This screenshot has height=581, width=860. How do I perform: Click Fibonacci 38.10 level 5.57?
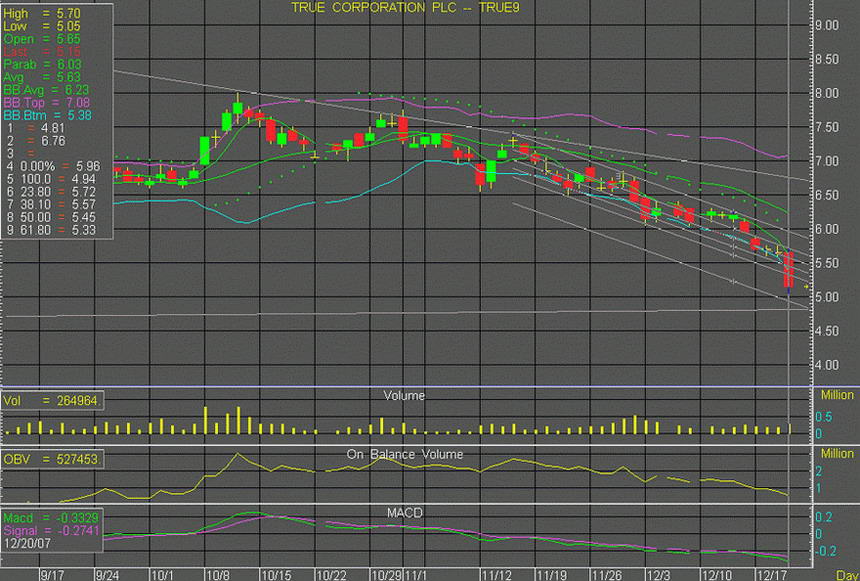(52, 205)
